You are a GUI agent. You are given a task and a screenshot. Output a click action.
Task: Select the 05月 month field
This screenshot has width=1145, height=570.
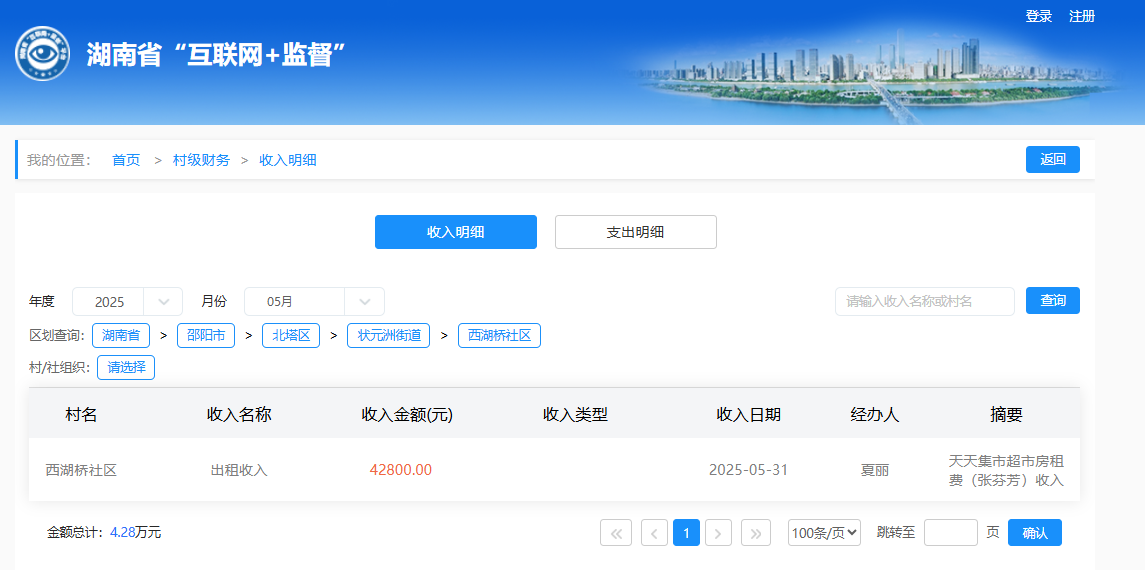[294, 301]
